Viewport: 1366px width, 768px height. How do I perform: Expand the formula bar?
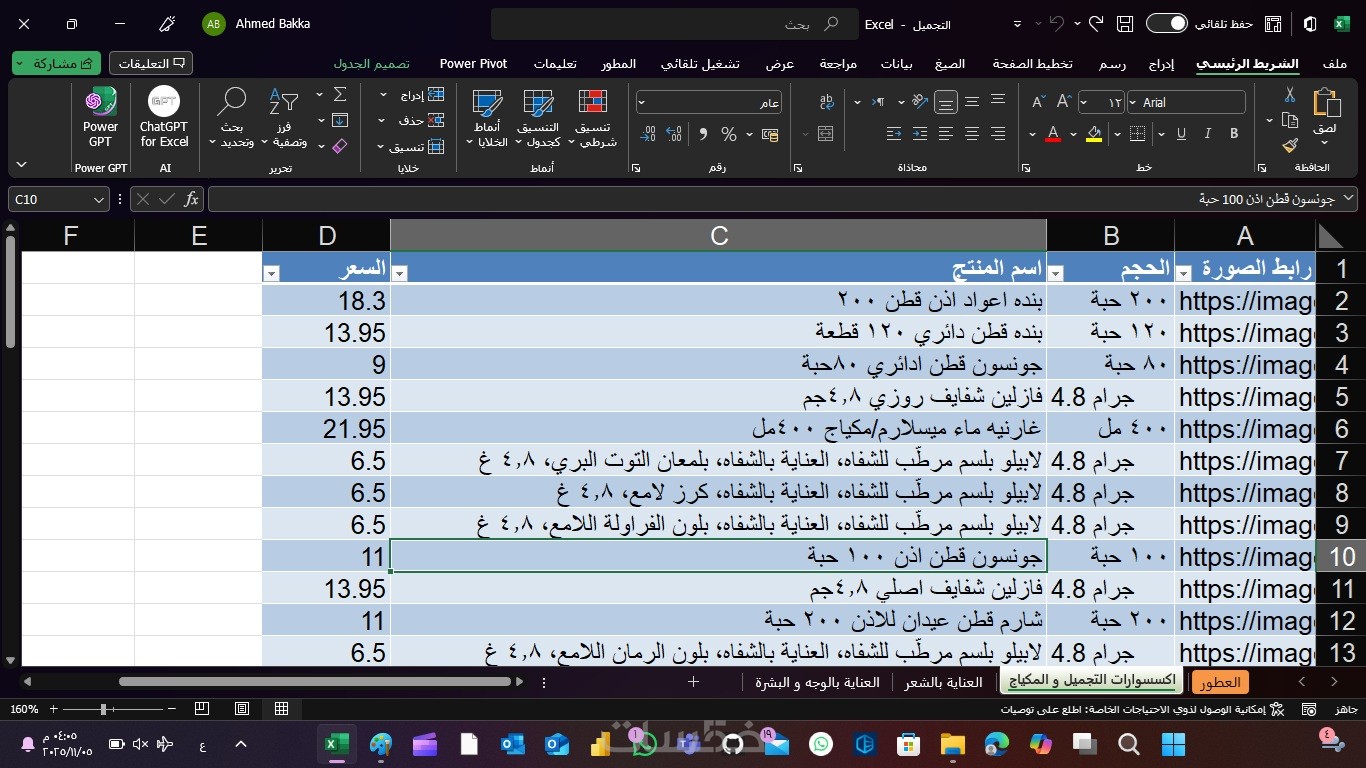(x=1350, y=199)
